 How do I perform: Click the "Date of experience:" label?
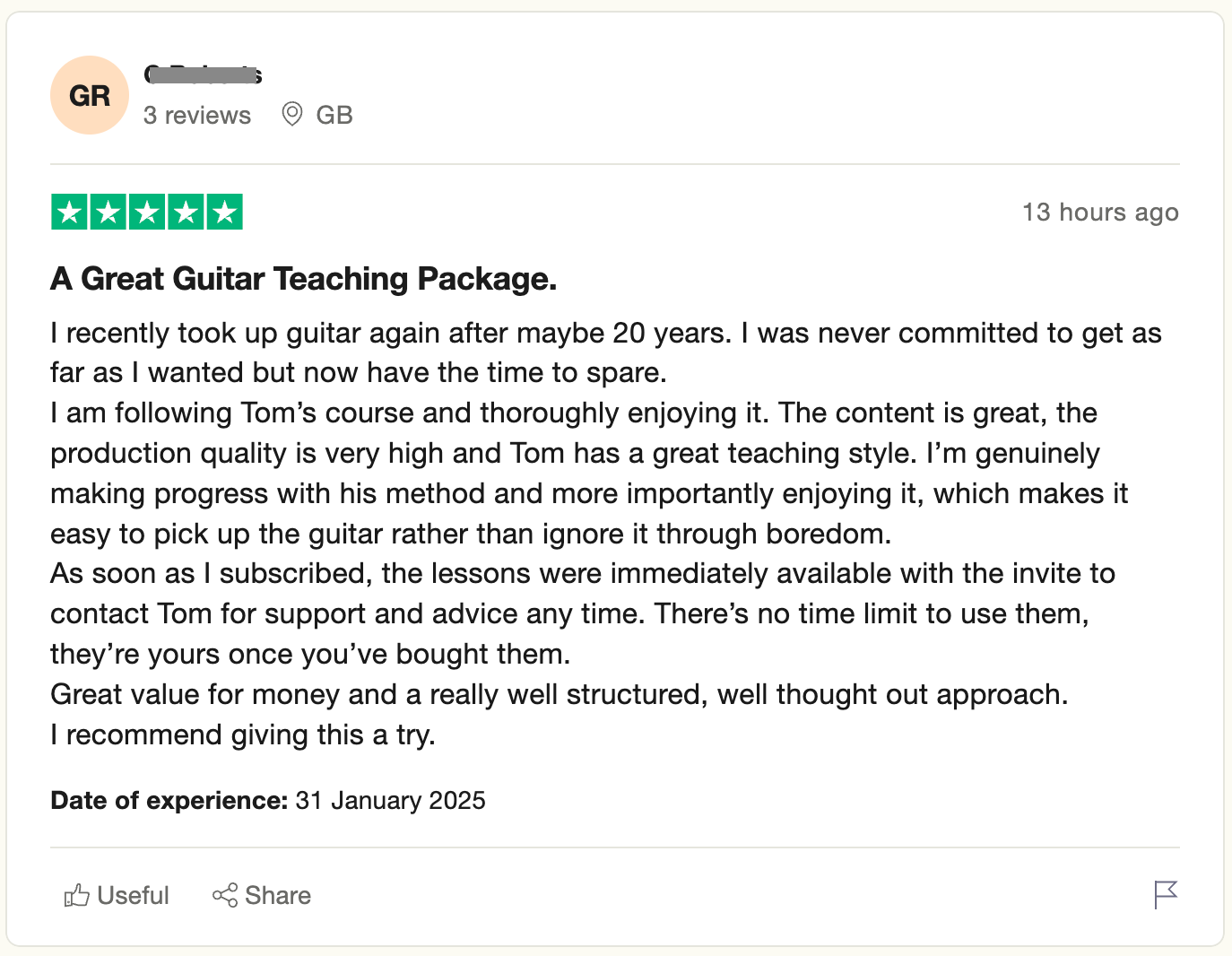point(169,800)
